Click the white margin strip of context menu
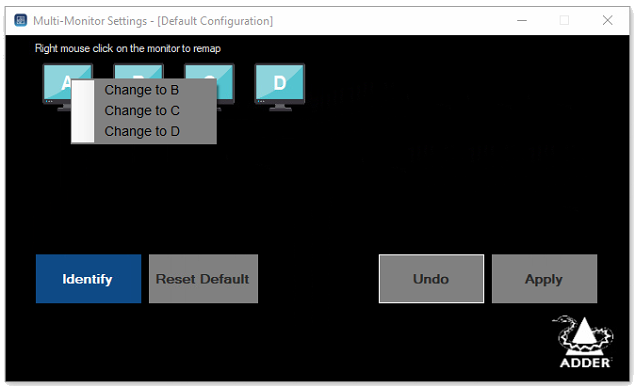This screenshot has height=388, width=638. coord(83,111)
